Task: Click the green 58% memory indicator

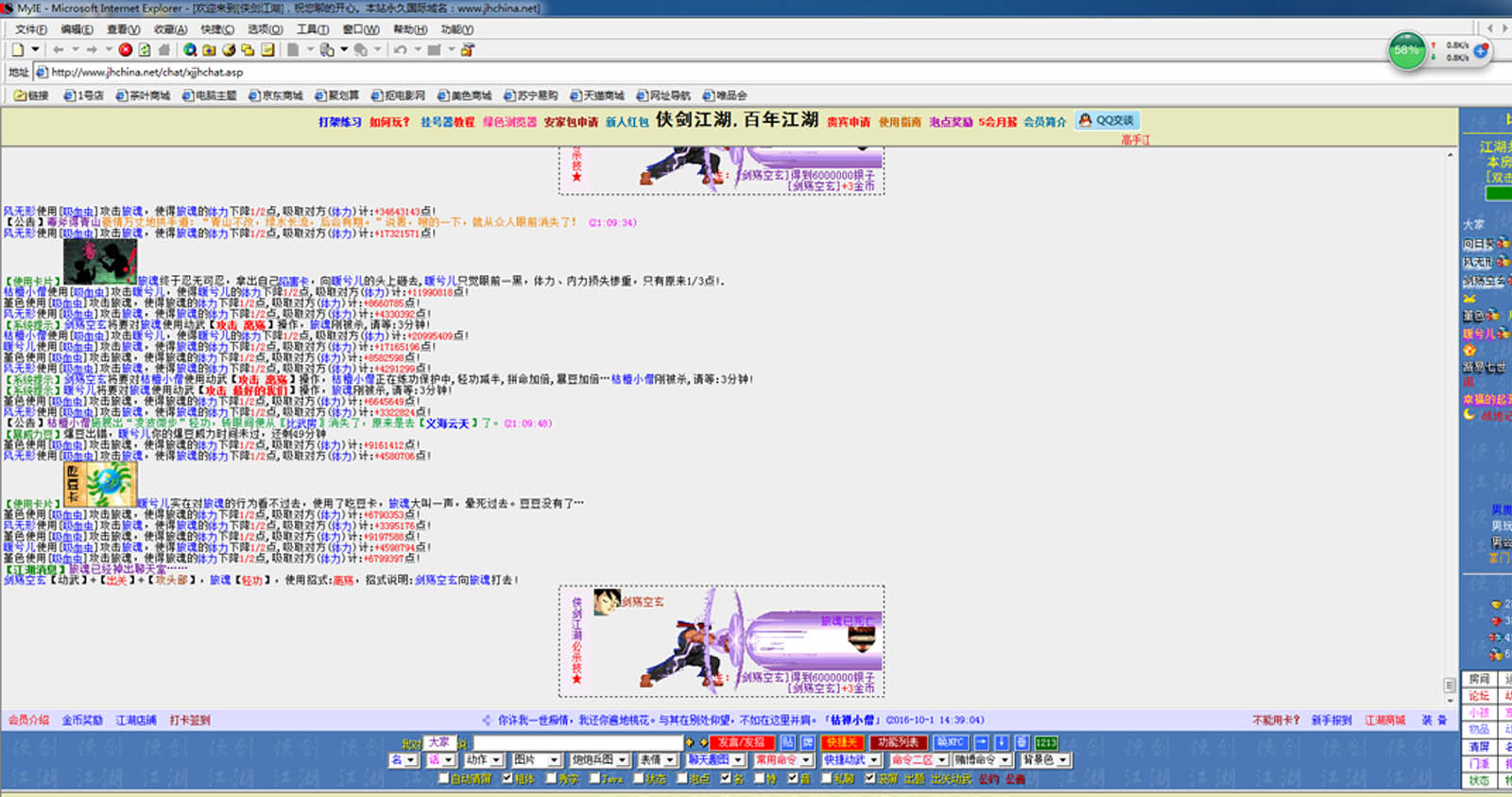Action: point(1406,50)
